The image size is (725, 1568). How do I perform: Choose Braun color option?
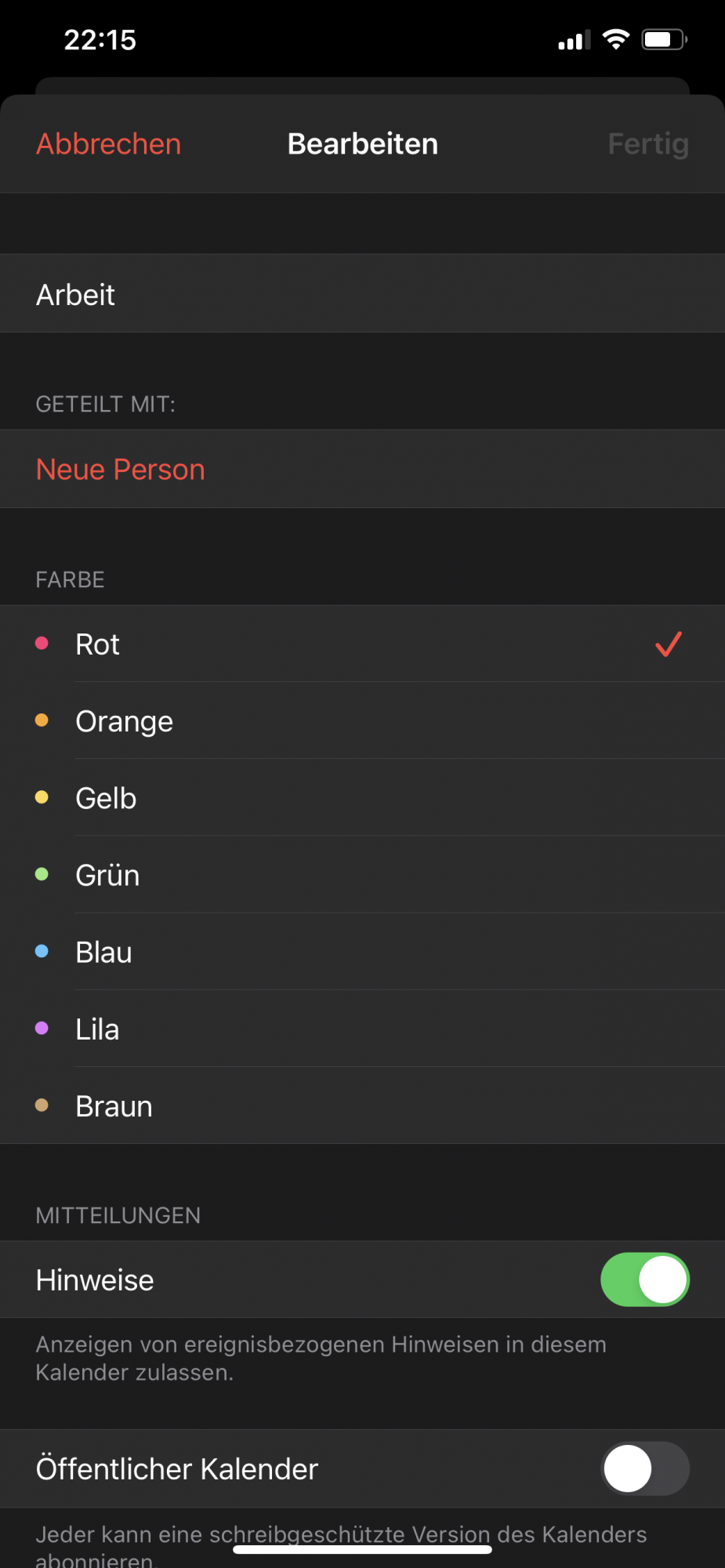point(114,1105)
